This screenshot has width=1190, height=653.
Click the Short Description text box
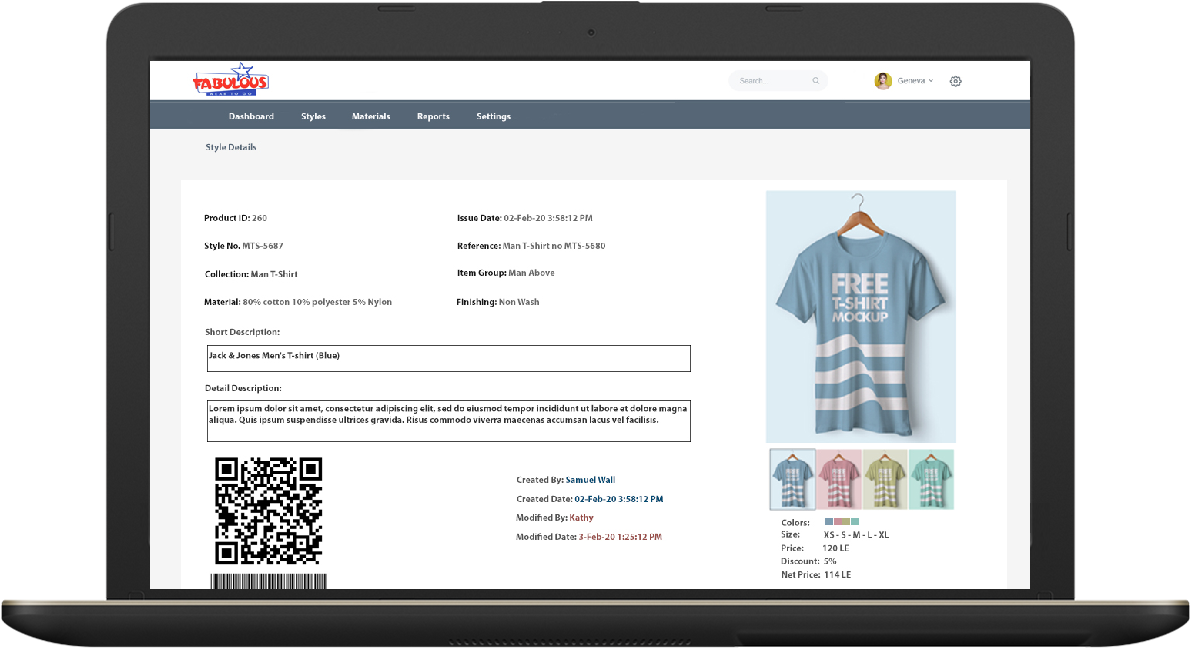[x=448, y=358]
